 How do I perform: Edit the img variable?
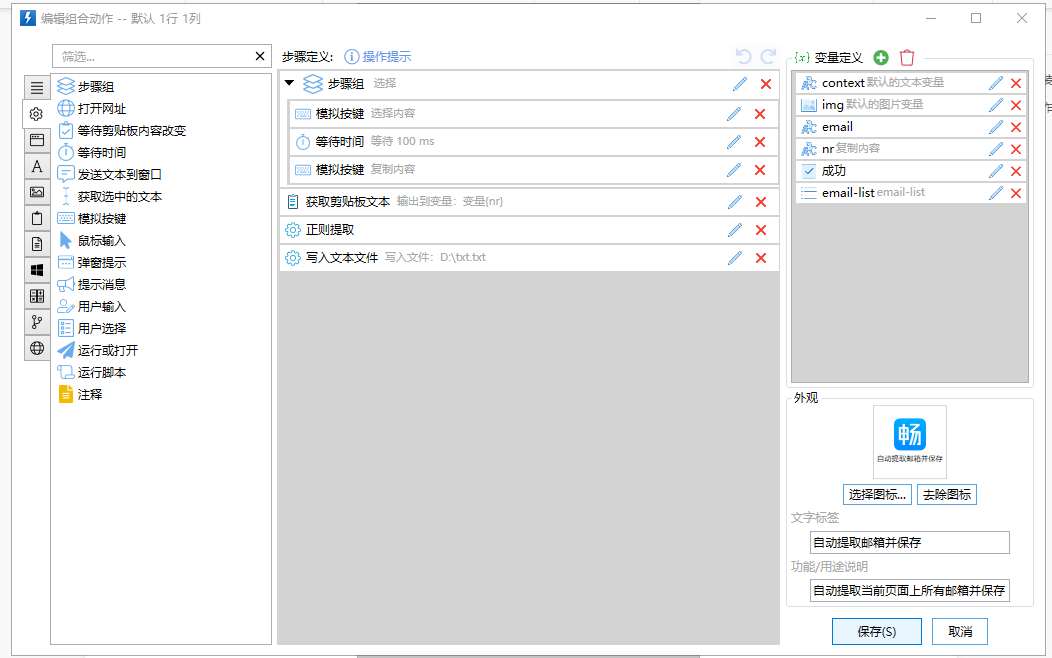tap(996, 105)
